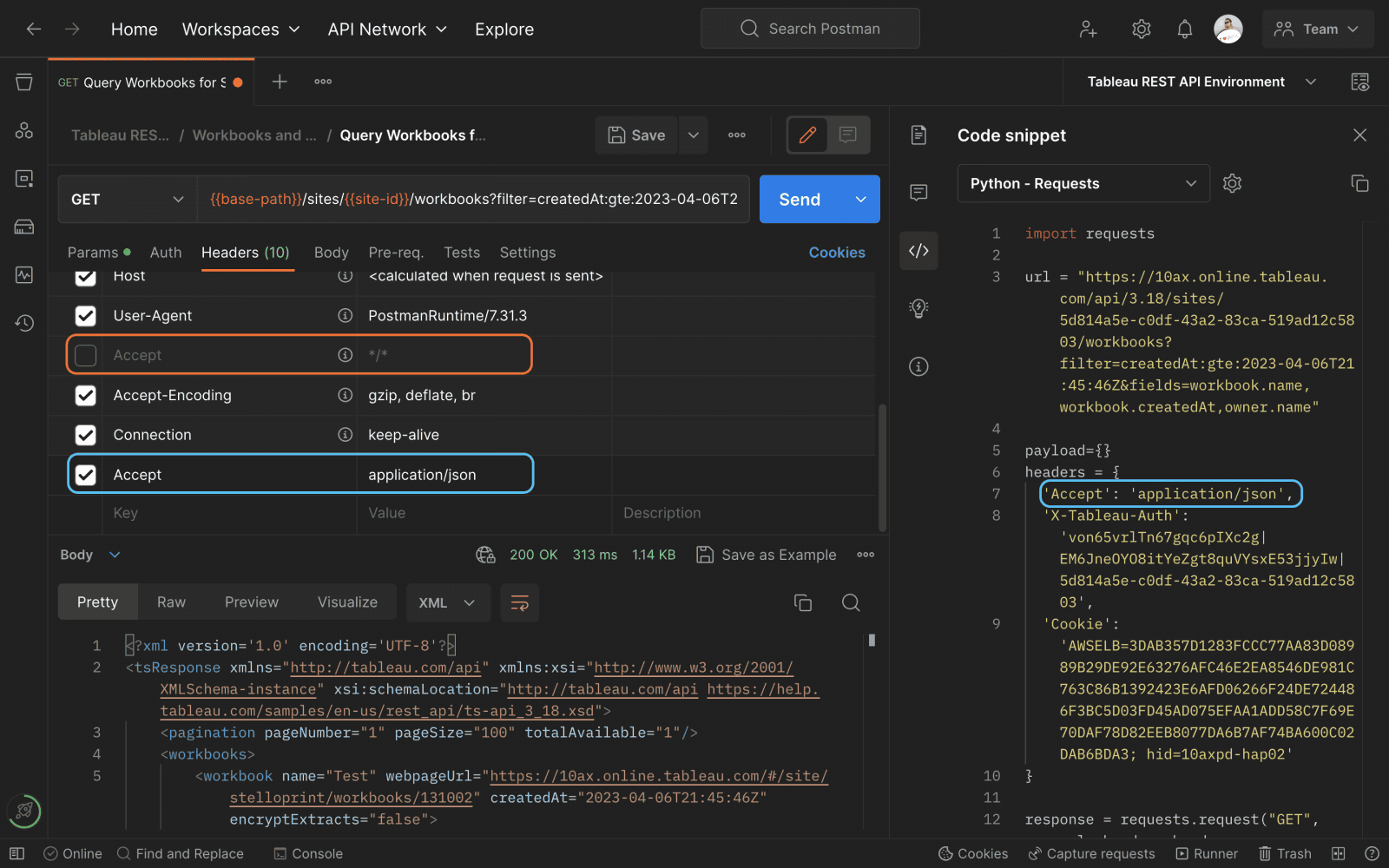The width and height of the screenshot is (1389, 868).
Task: Click Save as Example
Action: [x=767, y=555]
